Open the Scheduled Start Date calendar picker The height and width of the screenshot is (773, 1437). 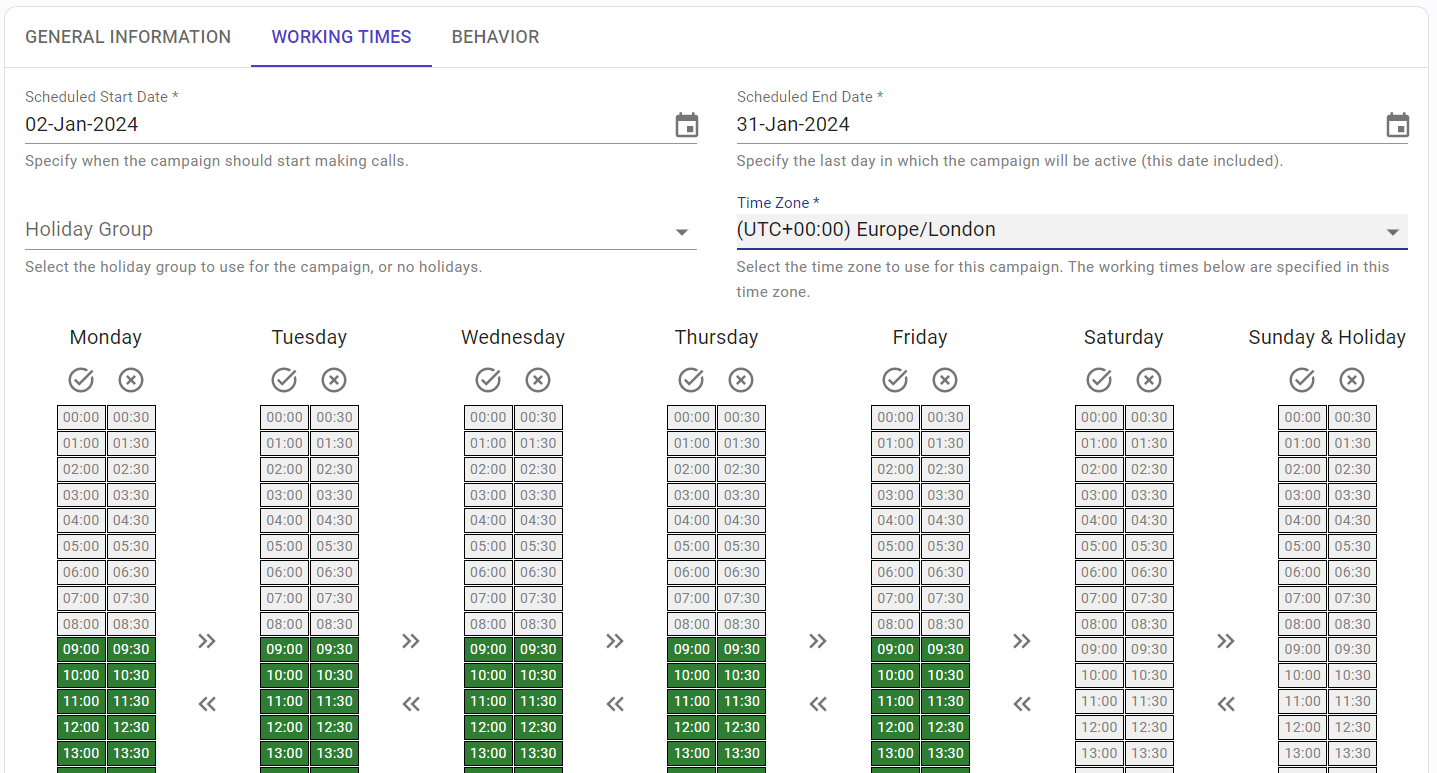pyautogui.click(x=686, y=125)
